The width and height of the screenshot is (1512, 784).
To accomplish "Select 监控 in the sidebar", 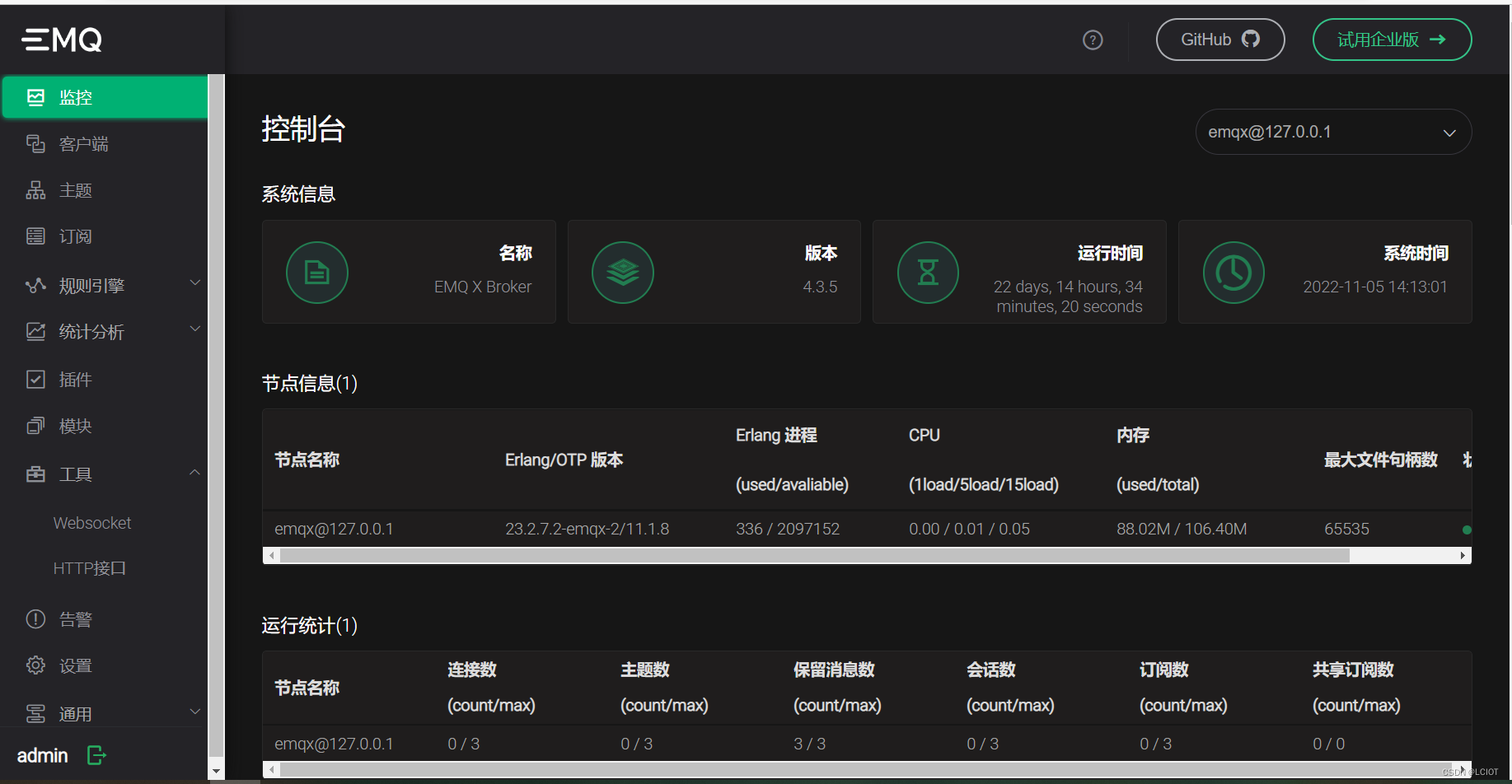I will (105, 97).
